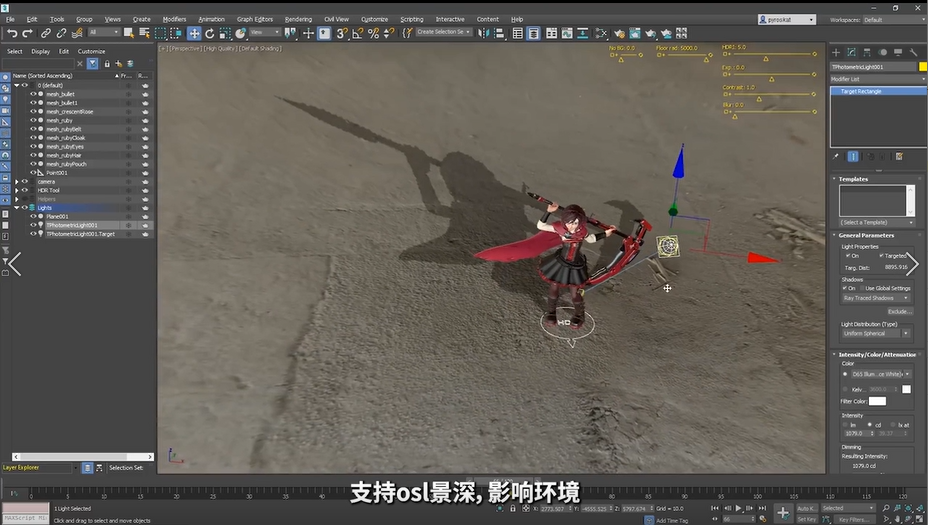Toggle the 3D Snaps icon
This screenshot has height=525, width=928.
pyautogui.click(x=341, y=33)
